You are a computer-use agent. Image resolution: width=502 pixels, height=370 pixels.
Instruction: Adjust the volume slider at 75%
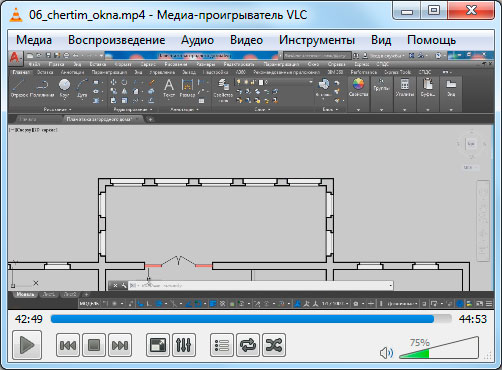tap(439, 348)
